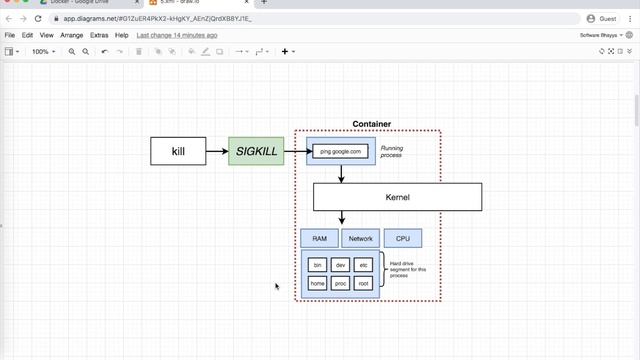Select the 'home' directory box
The width and height of the screenshot is (640, 360).
coord(318,283)
